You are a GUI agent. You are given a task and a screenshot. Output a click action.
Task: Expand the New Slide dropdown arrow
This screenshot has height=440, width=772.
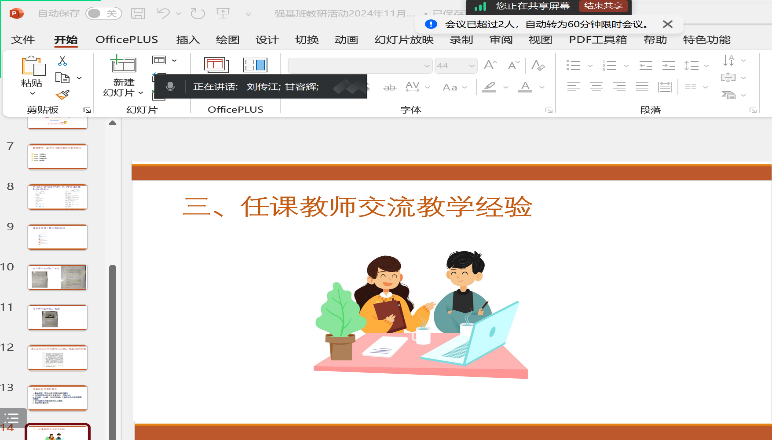[141, 93]
